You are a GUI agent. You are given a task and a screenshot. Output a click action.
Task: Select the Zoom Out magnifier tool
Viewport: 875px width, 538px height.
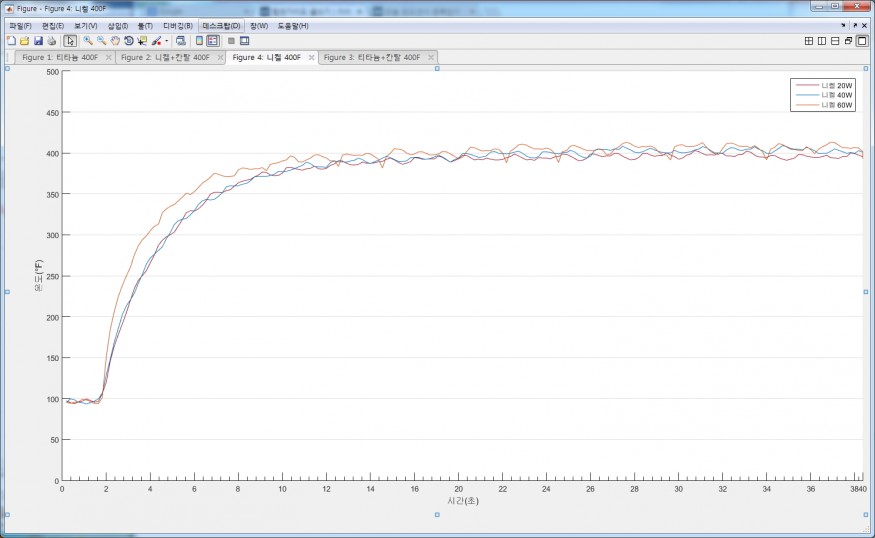click(102, 41)
